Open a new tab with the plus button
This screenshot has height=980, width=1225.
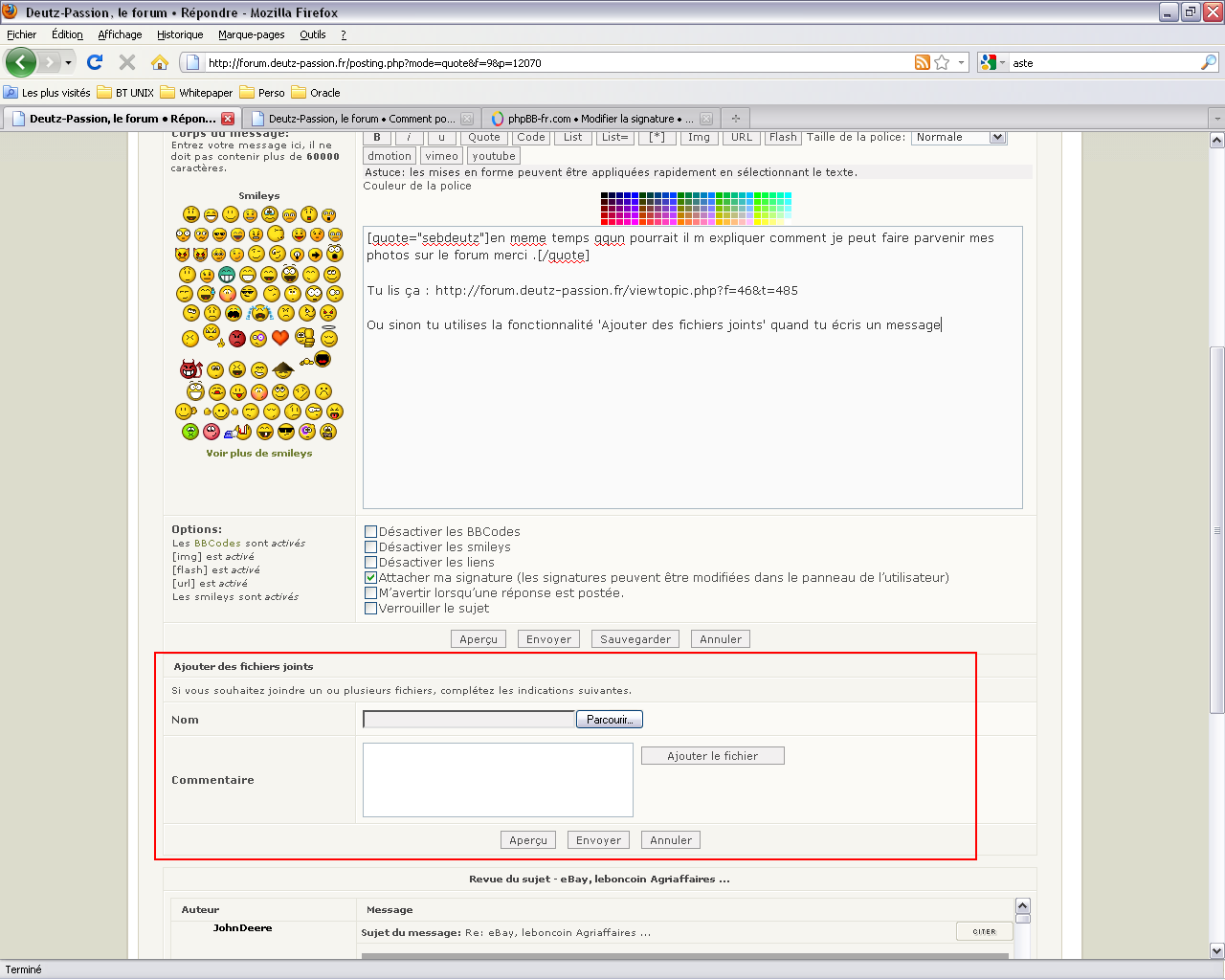pos(735,119)
